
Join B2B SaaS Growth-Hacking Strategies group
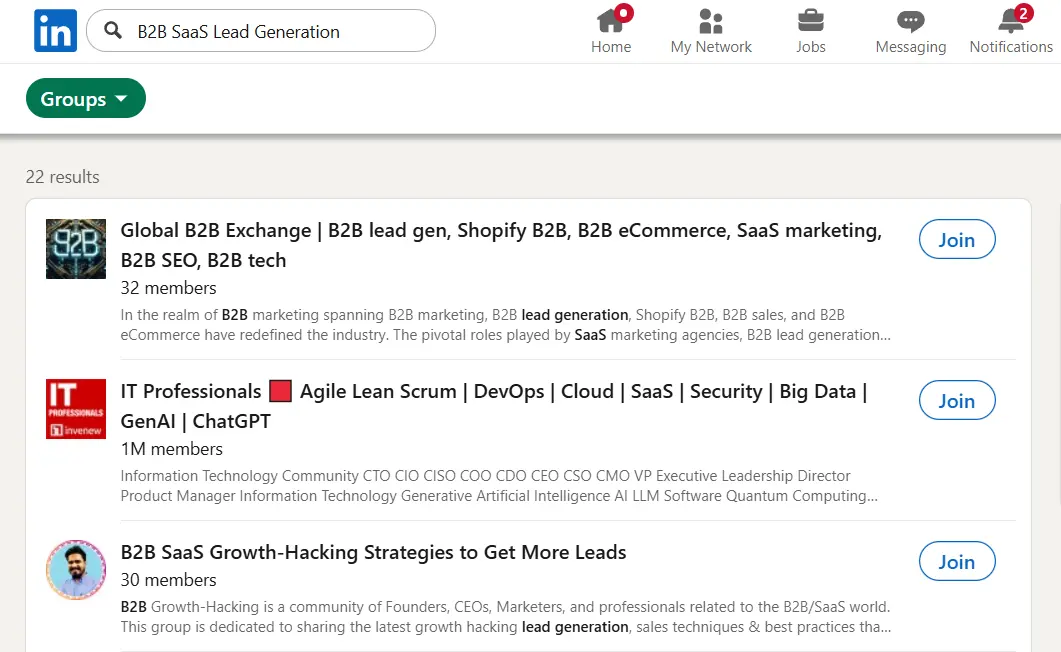pos(957,561)
